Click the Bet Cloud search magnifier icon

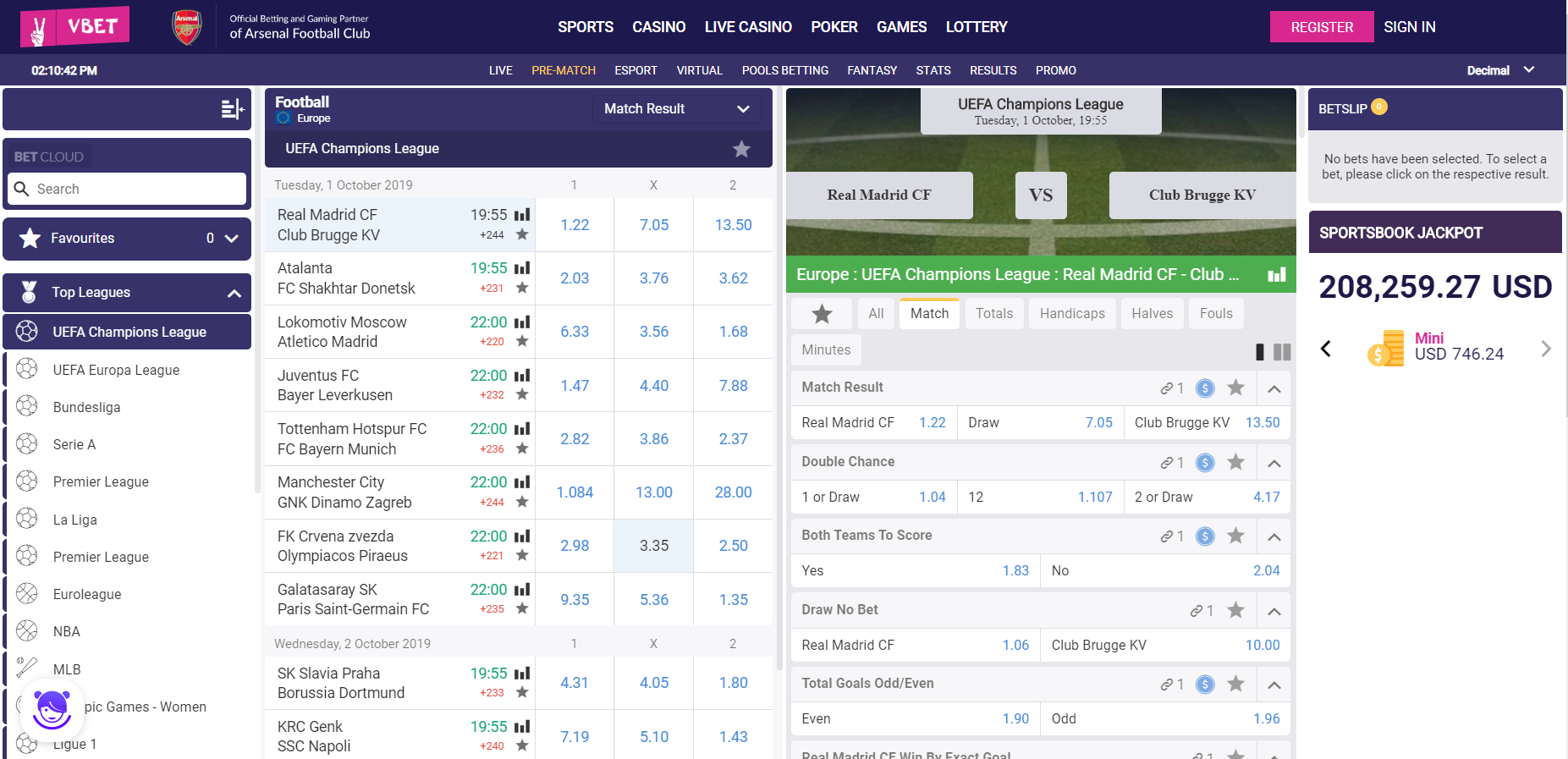[x=22, y=189]
